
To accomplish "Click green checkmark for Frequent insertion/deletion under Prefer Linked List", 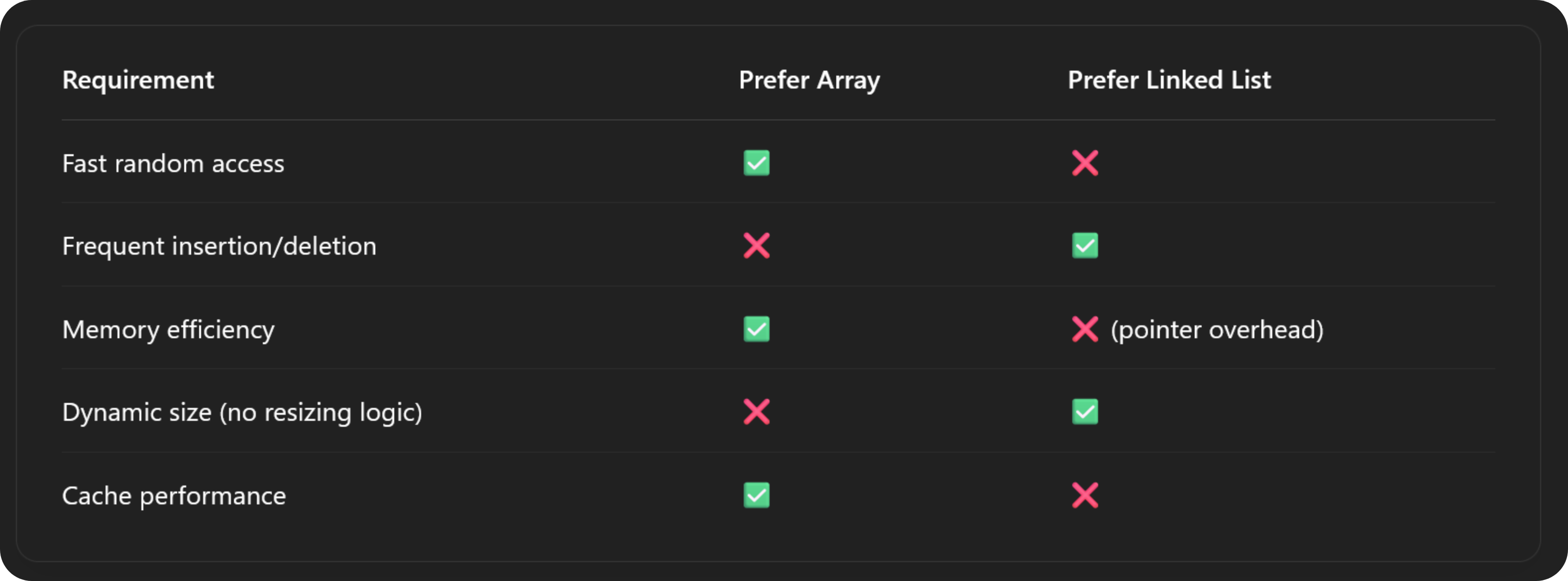I will click(x=1085, y=246).
